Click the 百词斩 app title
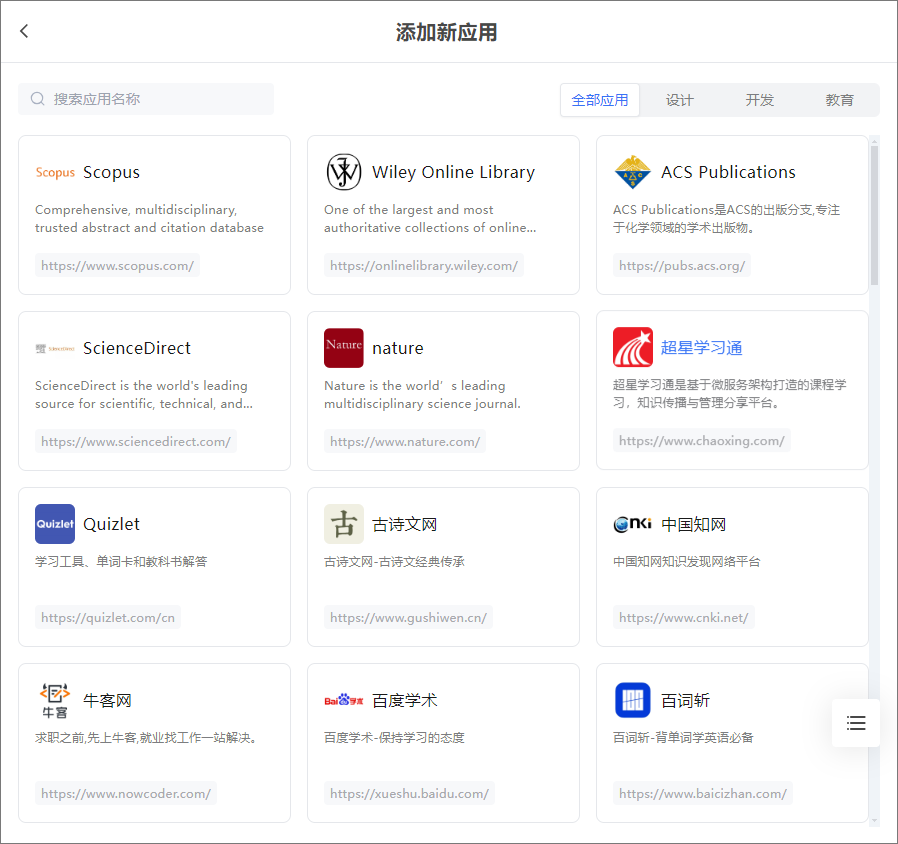 (x=685, y=700)
